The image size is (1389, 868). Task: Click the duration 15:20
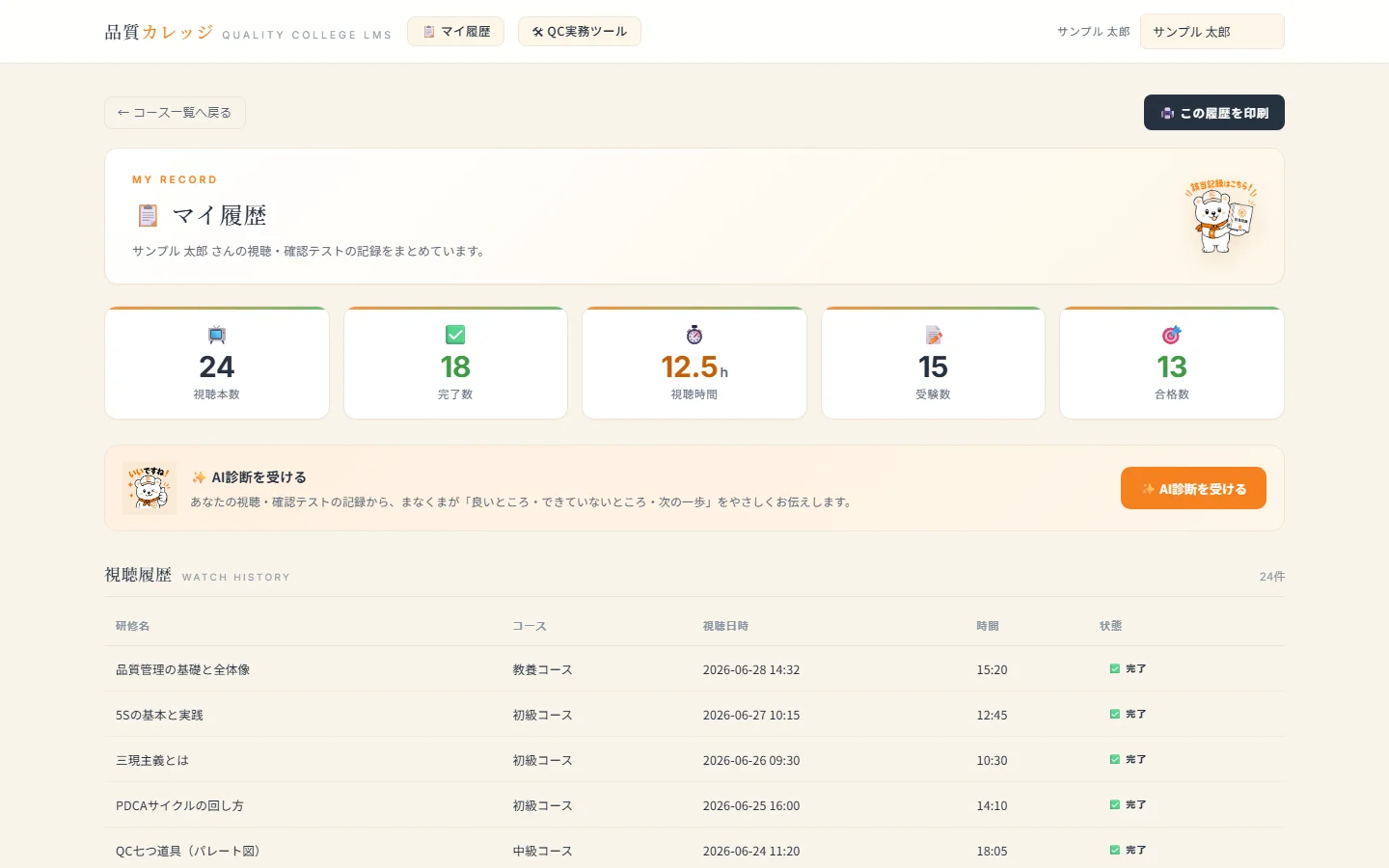coord(992,669)
